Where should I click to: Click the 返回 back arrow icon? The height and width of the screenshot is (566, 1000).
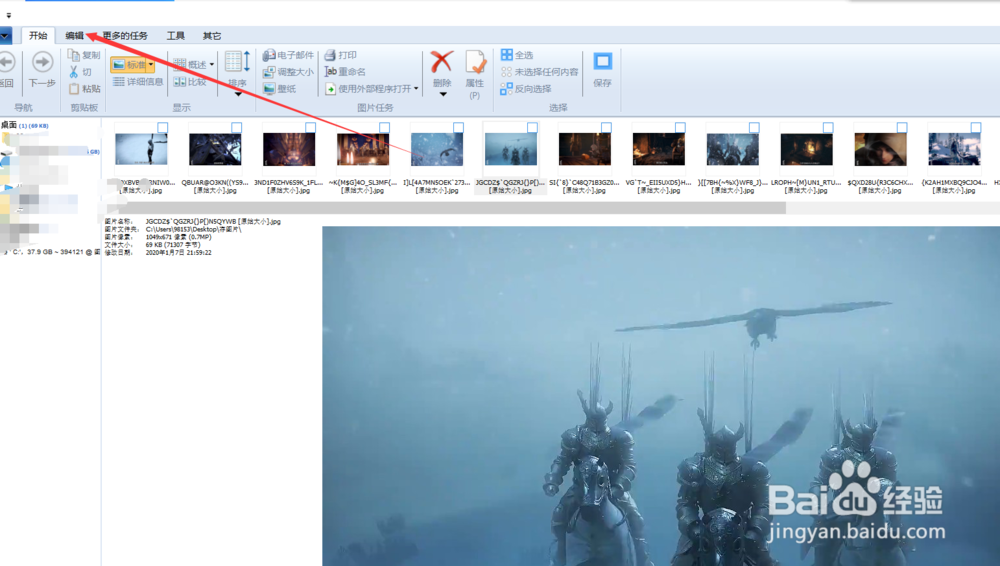(x=6, y=62)
